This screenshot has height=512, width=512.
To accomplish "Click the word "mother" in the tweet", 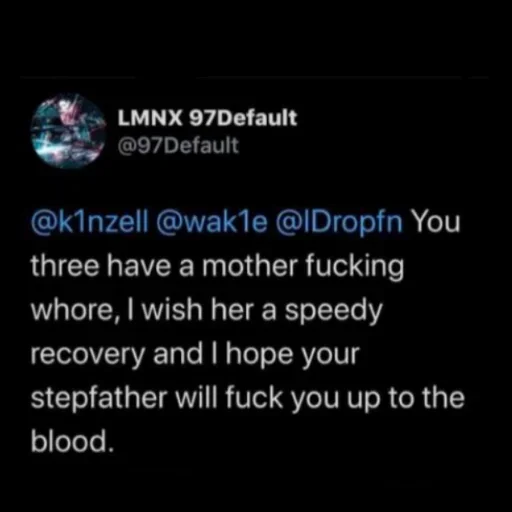I will pyautogui.click(x=249, y=266).
